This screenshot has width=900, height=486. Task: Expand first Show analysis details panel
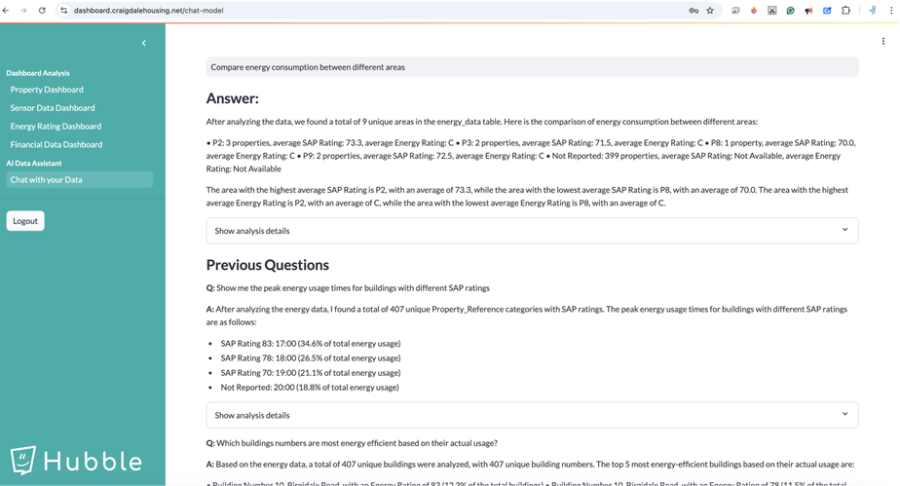(532, 231)
